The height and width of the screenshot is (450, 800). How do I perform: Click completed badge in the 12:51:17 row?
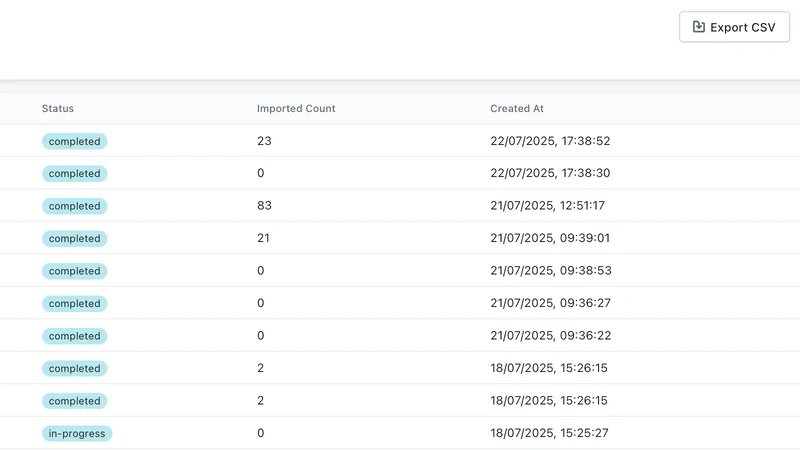74,206
